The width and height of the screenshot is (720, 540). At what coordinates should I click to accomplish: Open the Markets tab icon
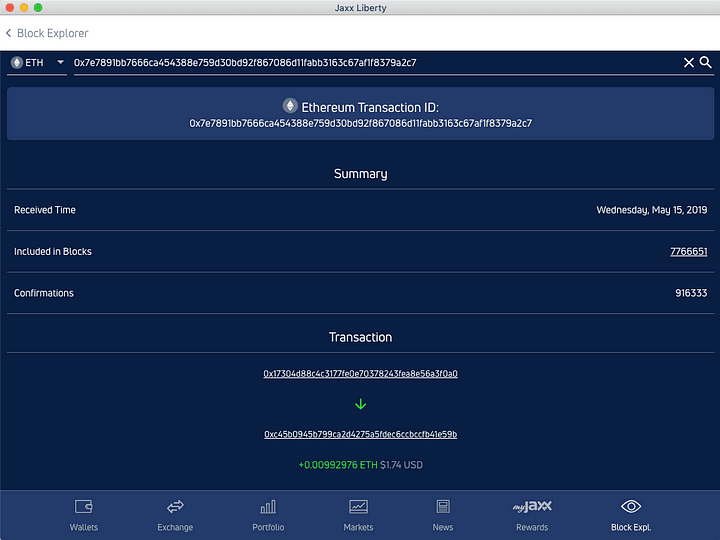point(358,506)
